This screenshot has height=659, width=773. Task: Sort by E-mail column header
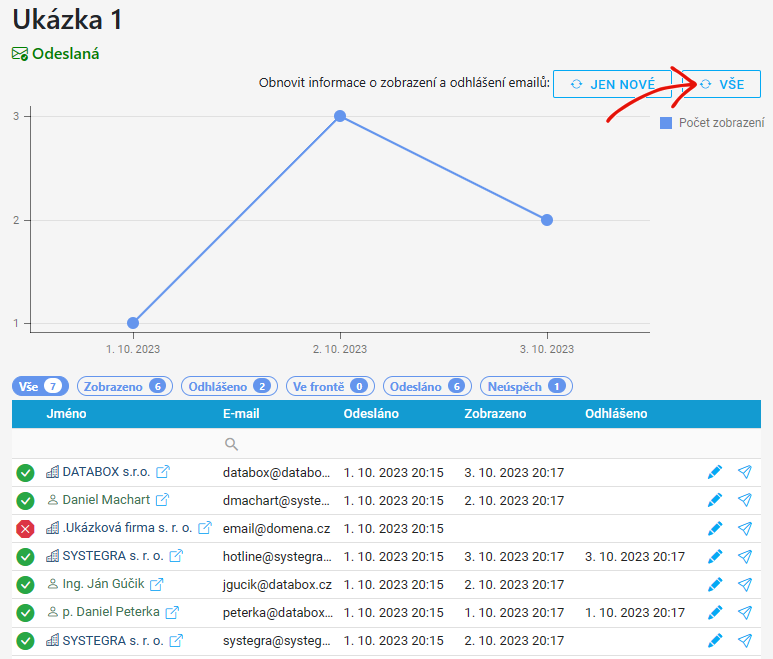[241, 414]
